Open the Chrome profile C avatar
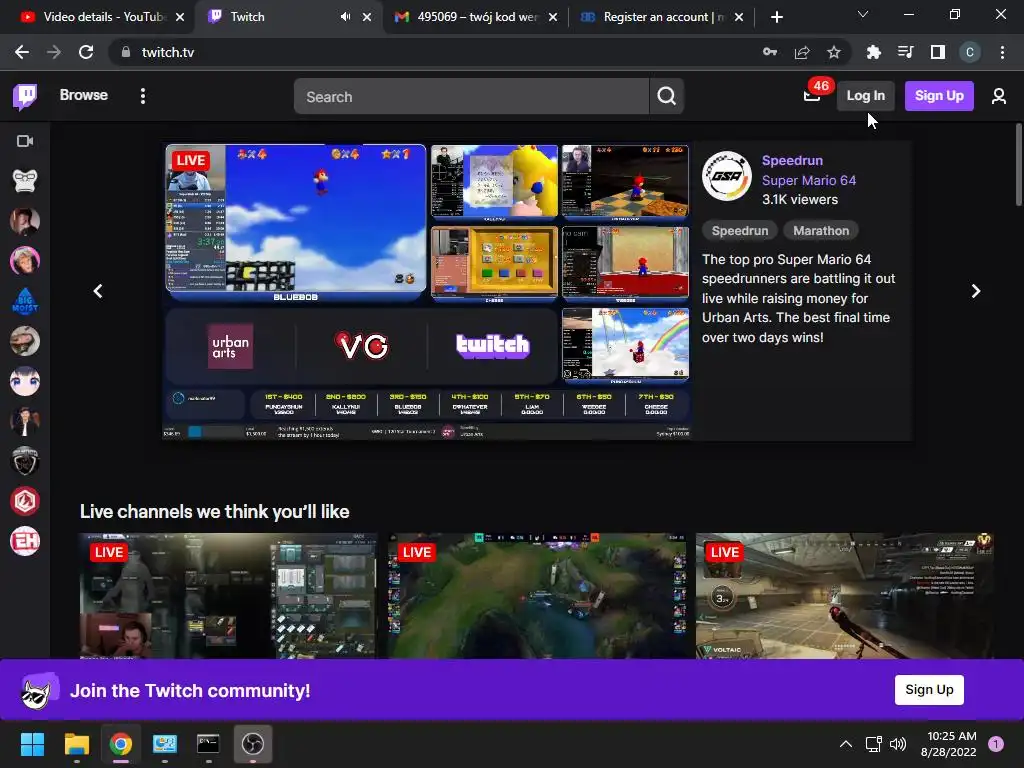 [x=969, y=52]
